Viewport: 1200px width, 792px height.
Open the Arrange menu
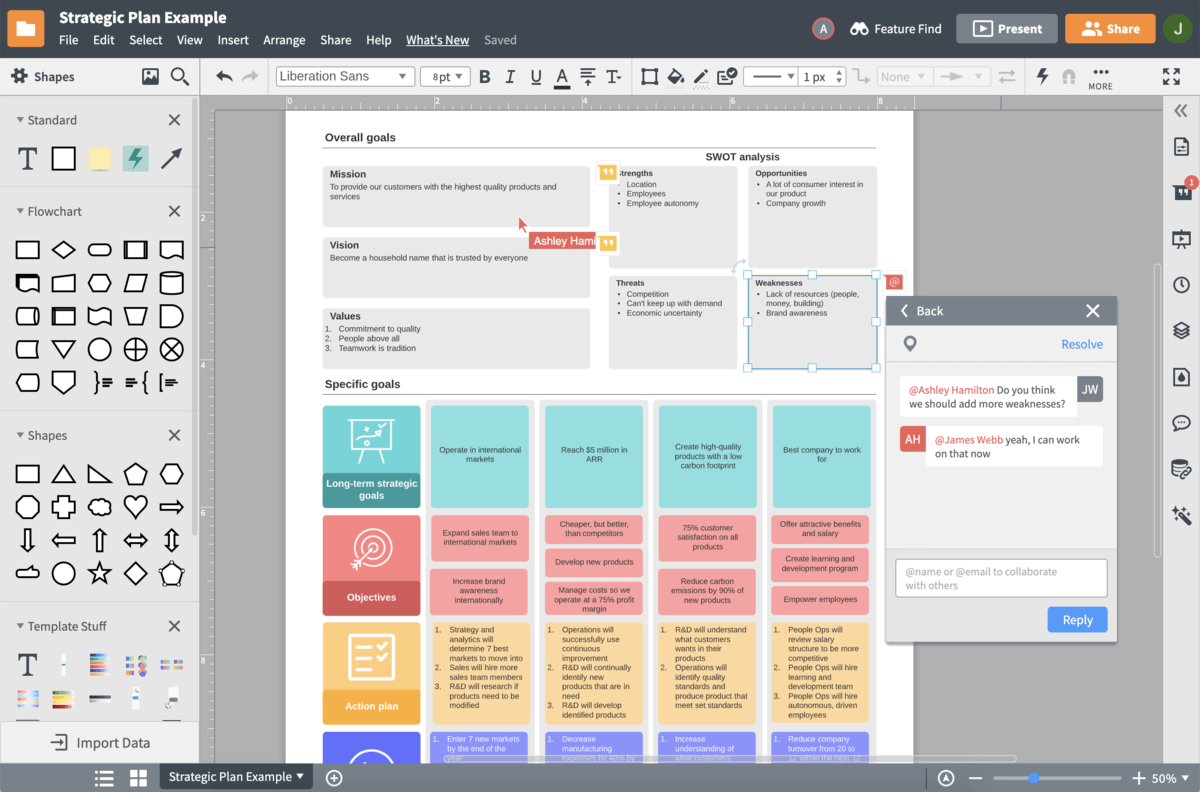click(284, 40)
